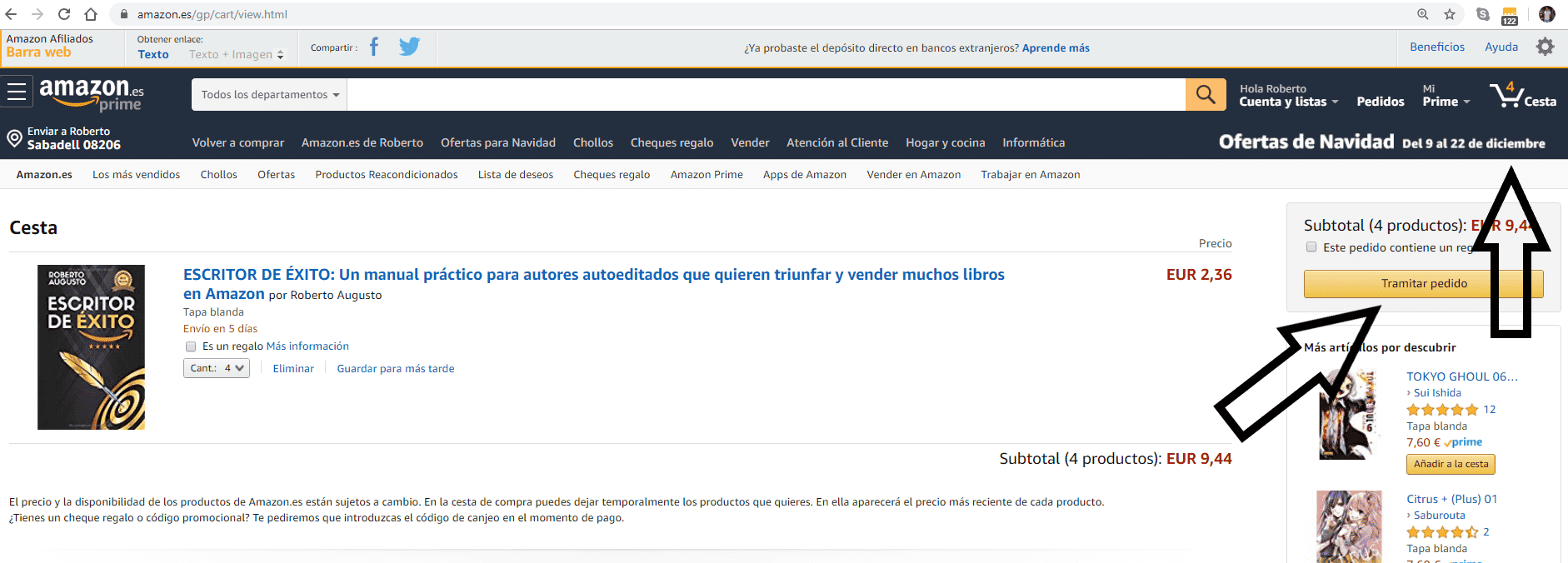Open Productos Reacondicionados
The image size is (1568, 563).
[x=387, y=175]
